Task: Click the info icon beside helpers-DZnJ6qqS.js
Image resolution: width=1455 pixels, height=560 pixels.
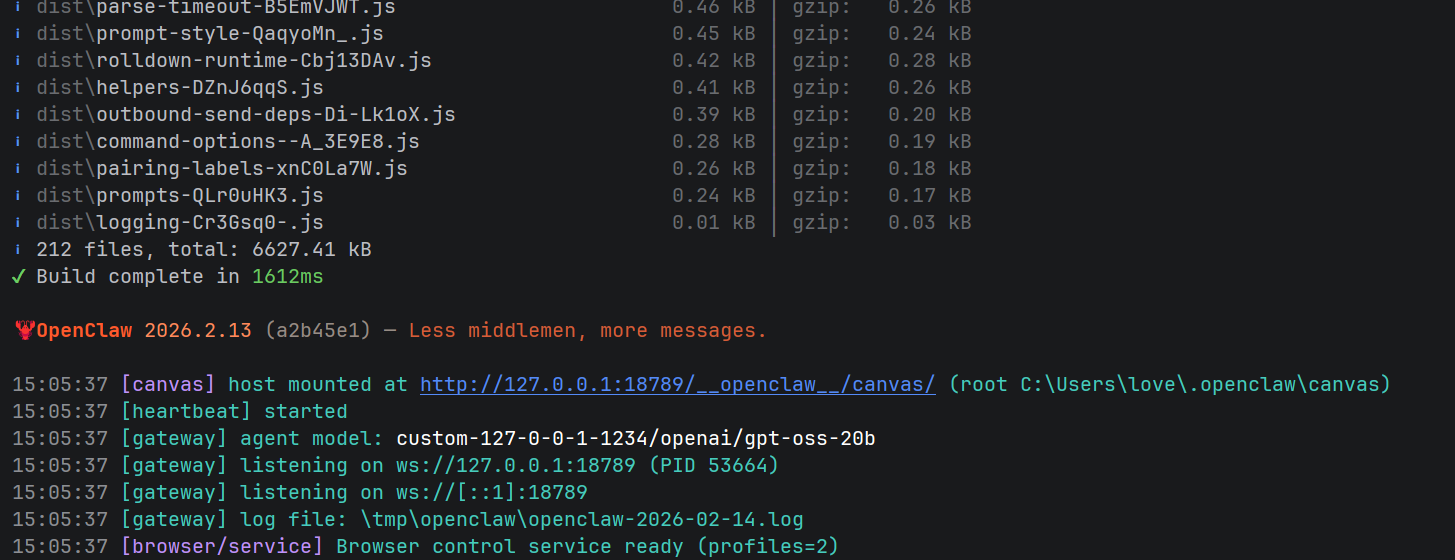Action: tap(18, 87)
